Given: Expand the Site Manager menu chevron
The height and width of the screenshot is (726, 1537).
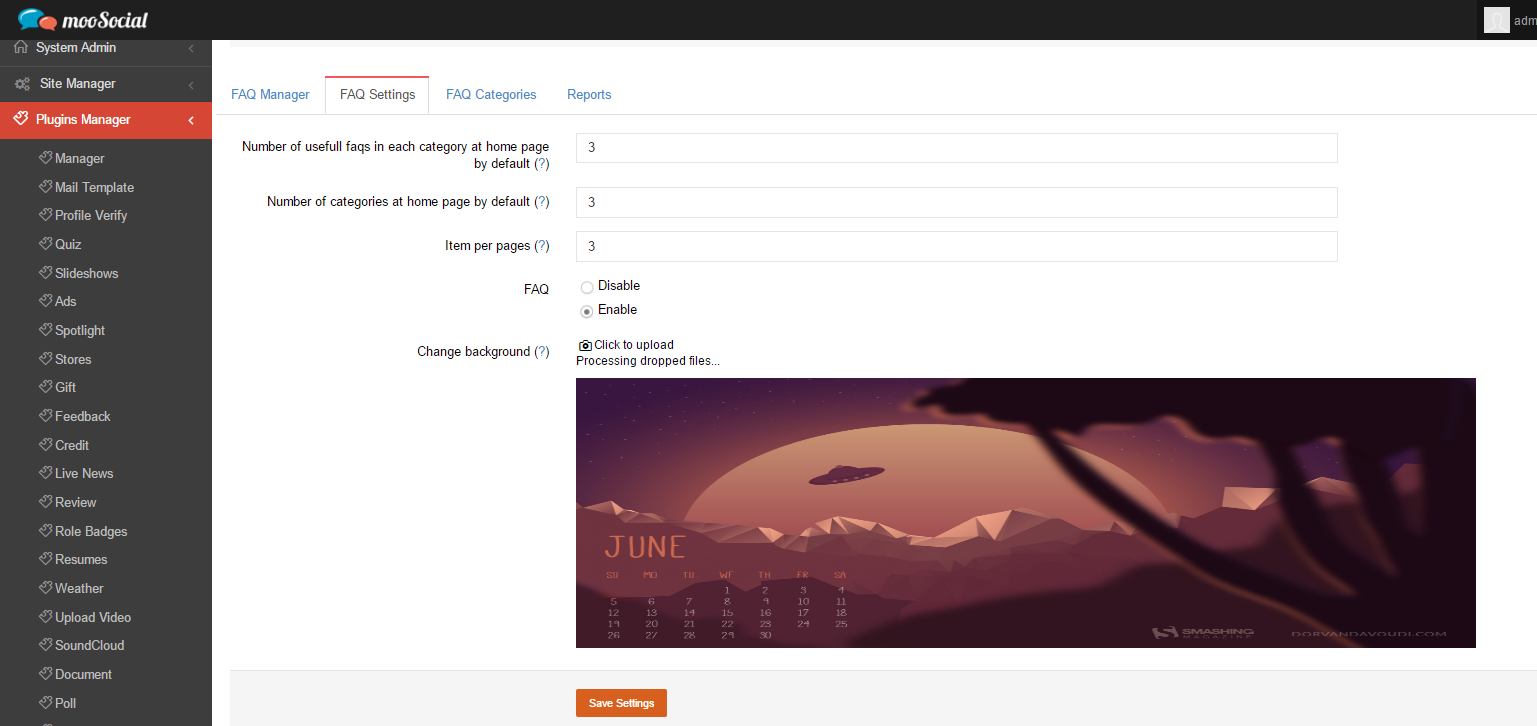Looking at the screenshot, I should click(191, 85).
